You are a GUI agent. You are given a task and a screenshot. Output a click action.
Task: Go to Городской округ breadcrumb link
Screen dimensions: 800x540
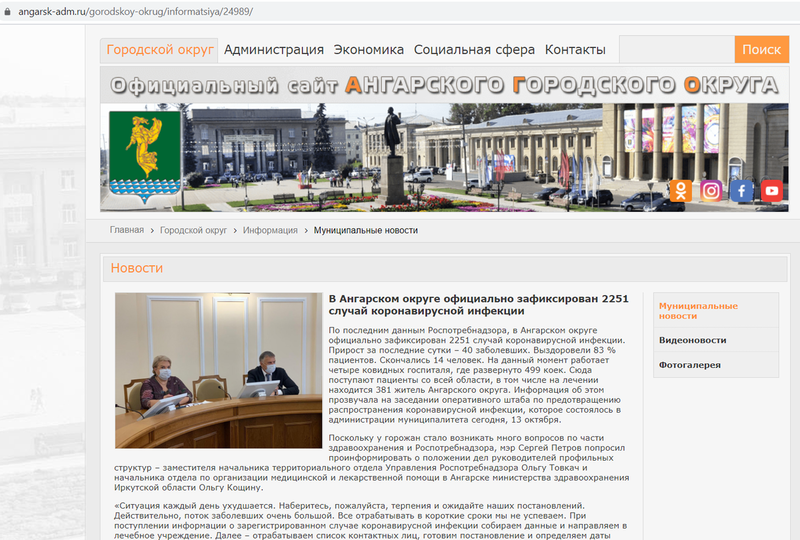tap(193, 230)
